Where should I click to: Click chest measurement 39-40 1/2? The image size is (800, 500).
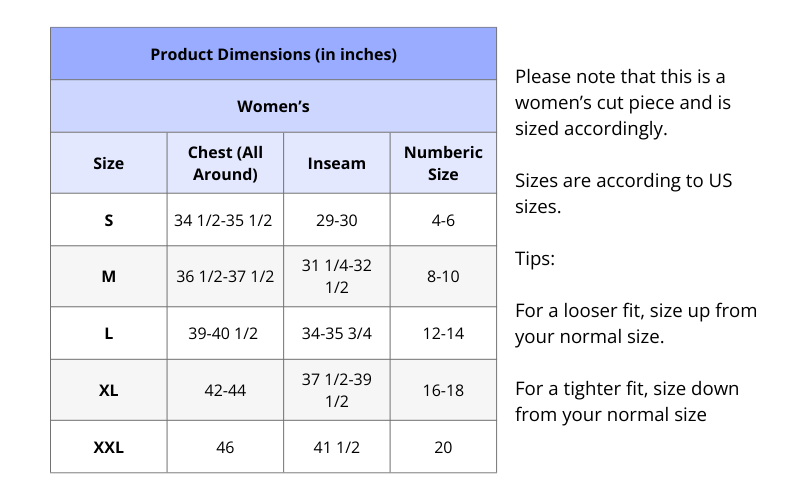pyautogui.click(x=225, y=333)
